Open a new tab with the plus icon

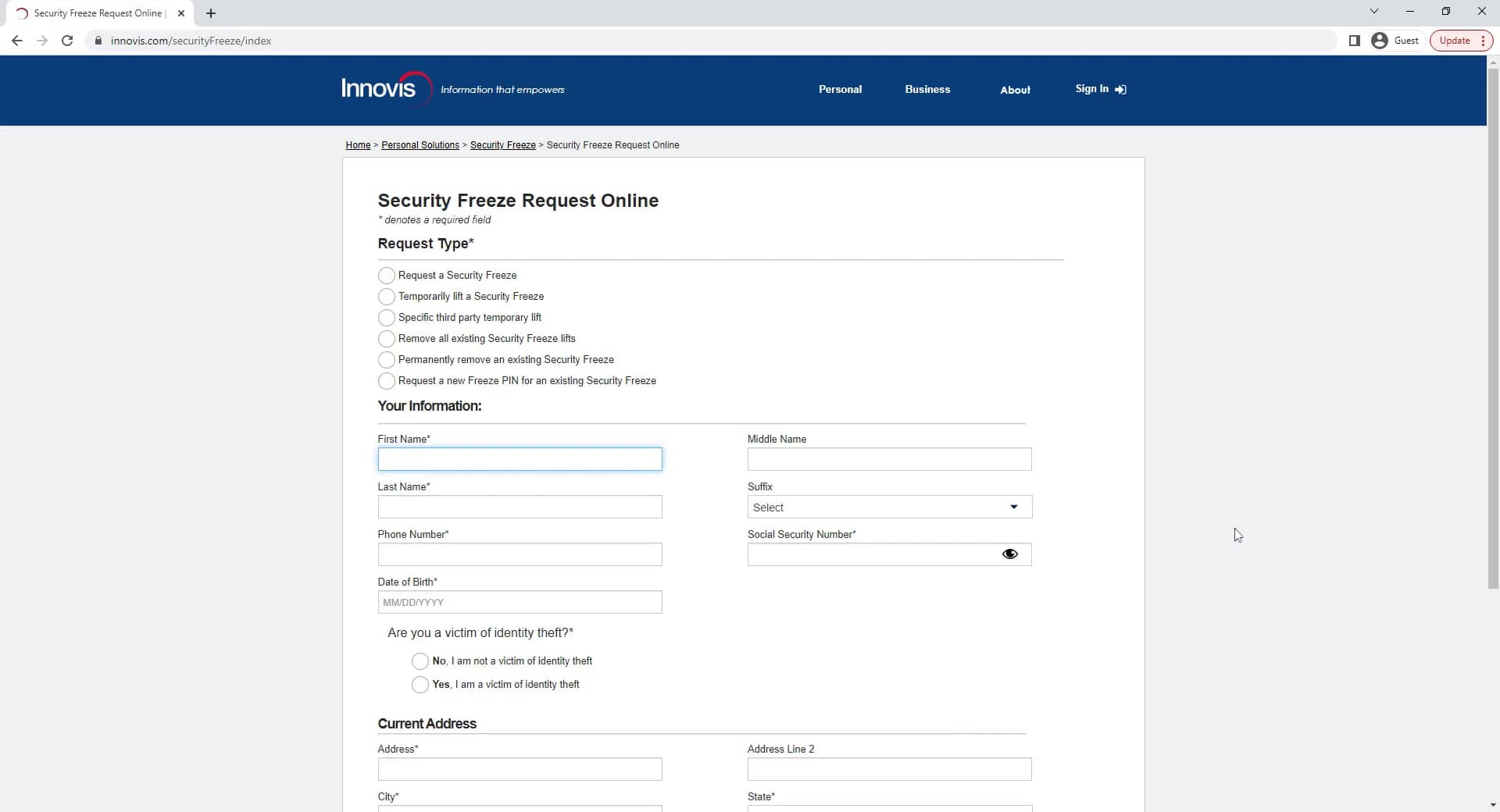tap(211, 13)
